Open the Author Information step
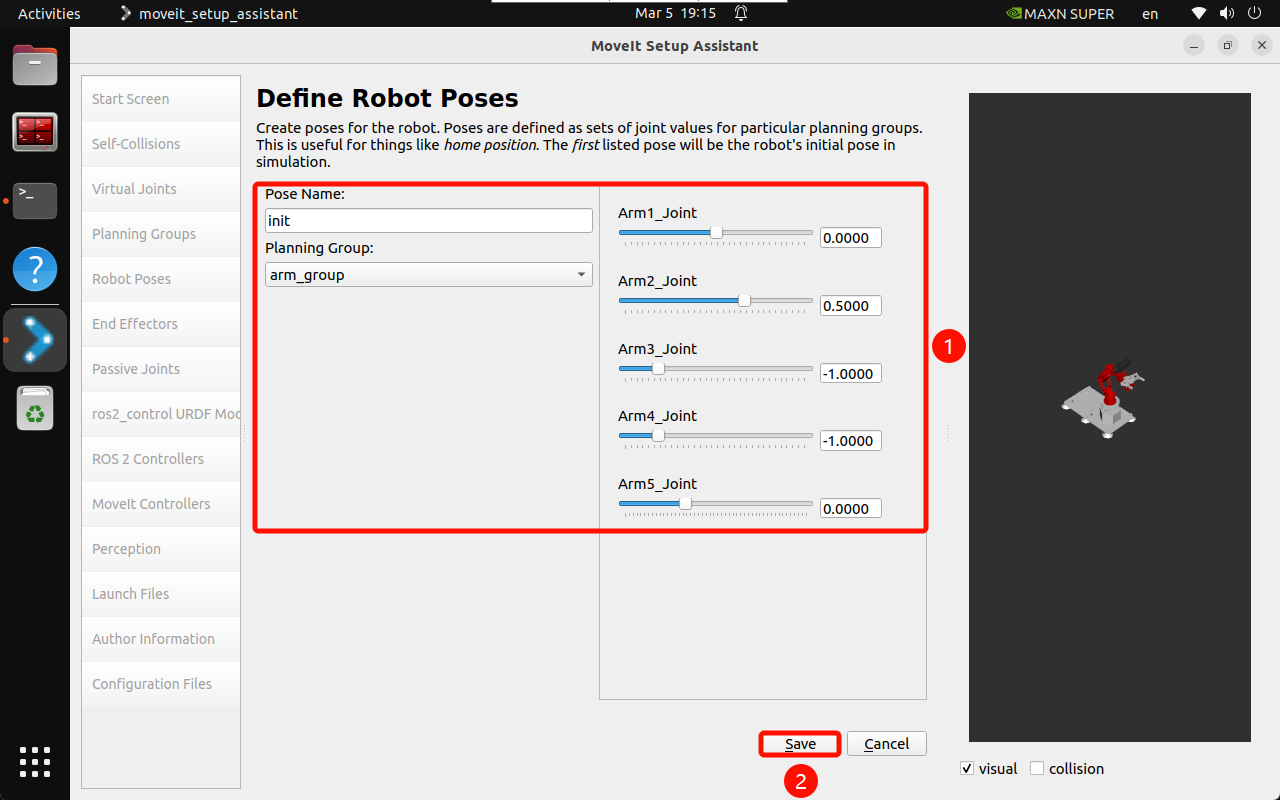Screen dimensions: 1280x800 [x=161, y=639]
